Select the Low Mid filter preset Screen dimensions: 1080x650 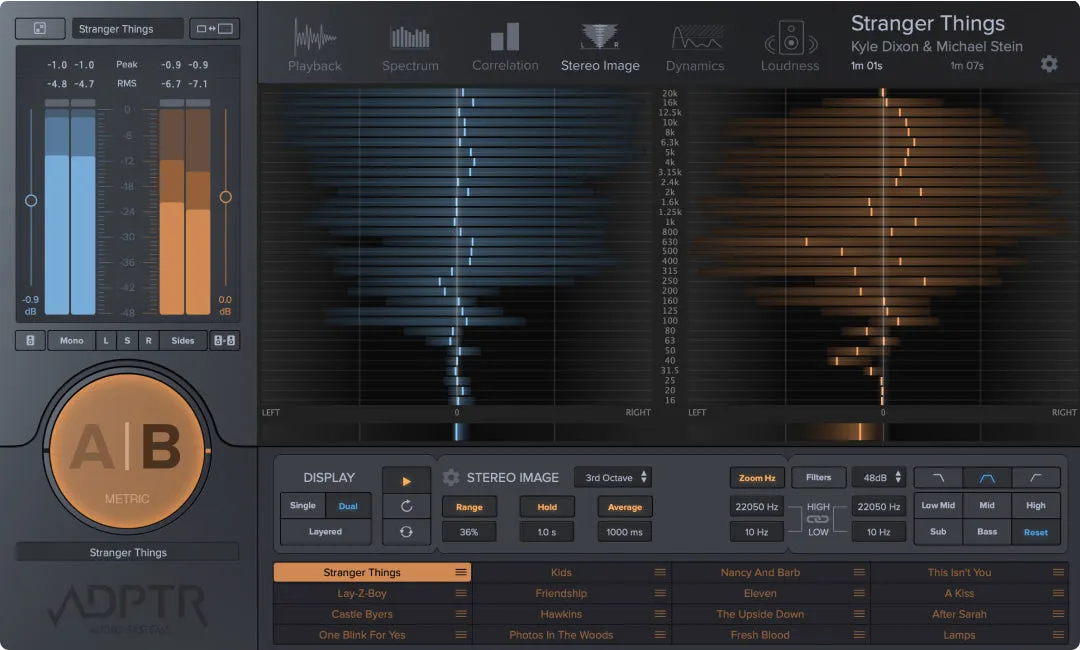[x=938, y=505]
